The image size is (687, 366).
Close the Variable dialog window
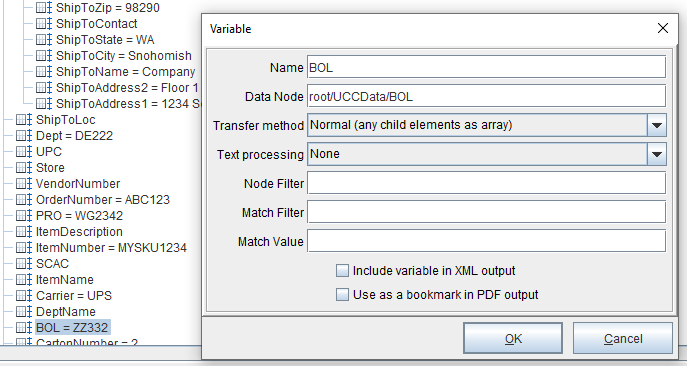663,28
